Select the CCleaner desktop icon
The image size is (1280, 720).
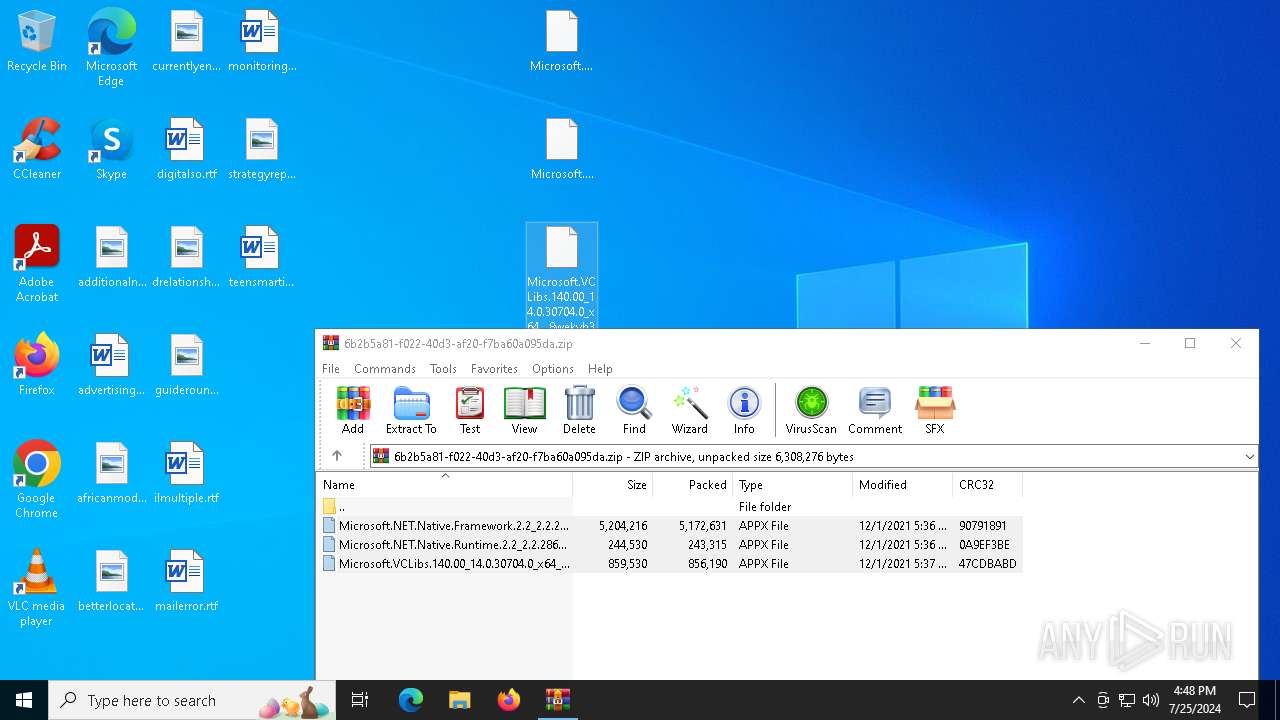pos(37,150)
